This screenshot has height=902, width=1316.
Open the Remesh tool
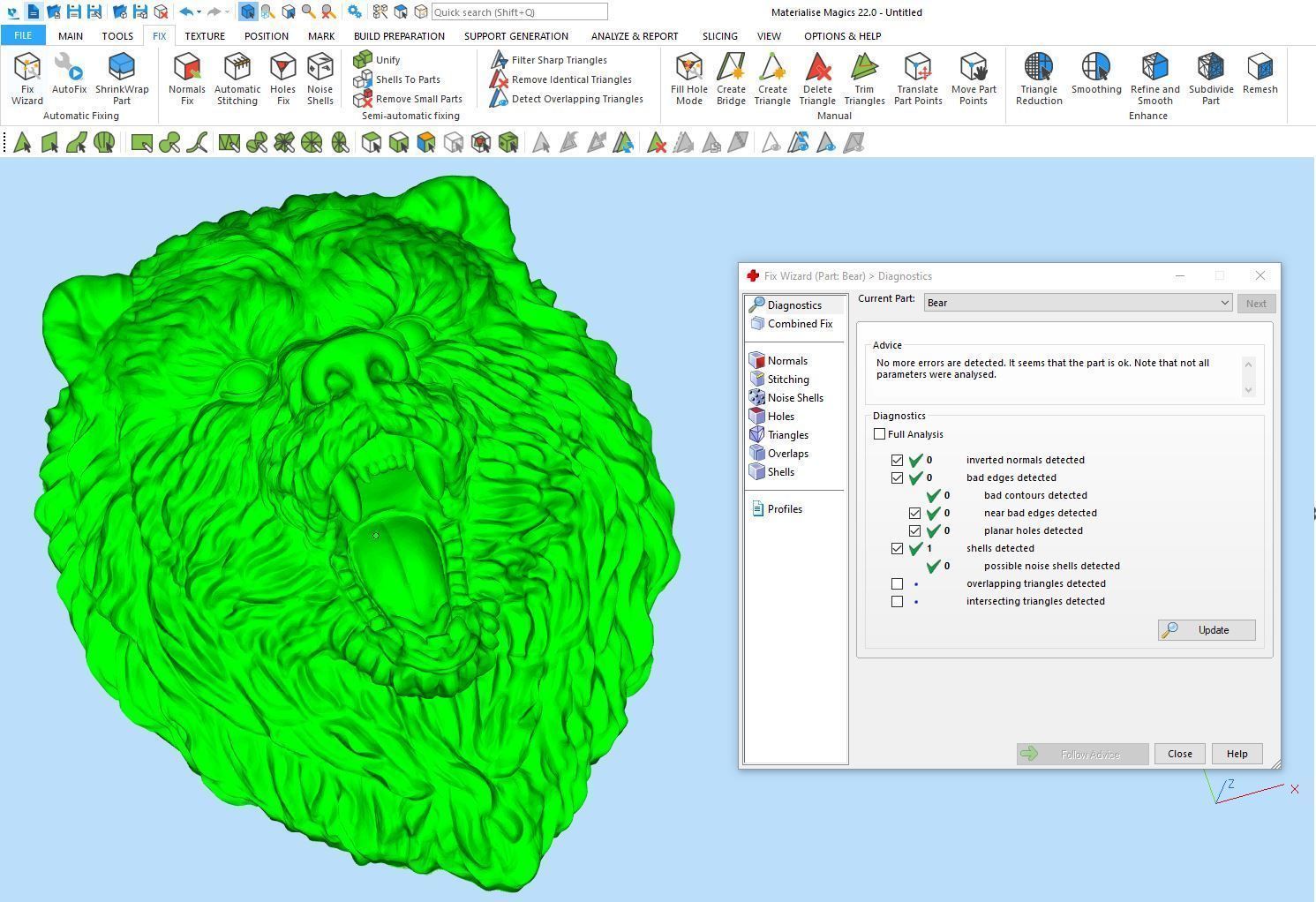tap(1260, 73)
